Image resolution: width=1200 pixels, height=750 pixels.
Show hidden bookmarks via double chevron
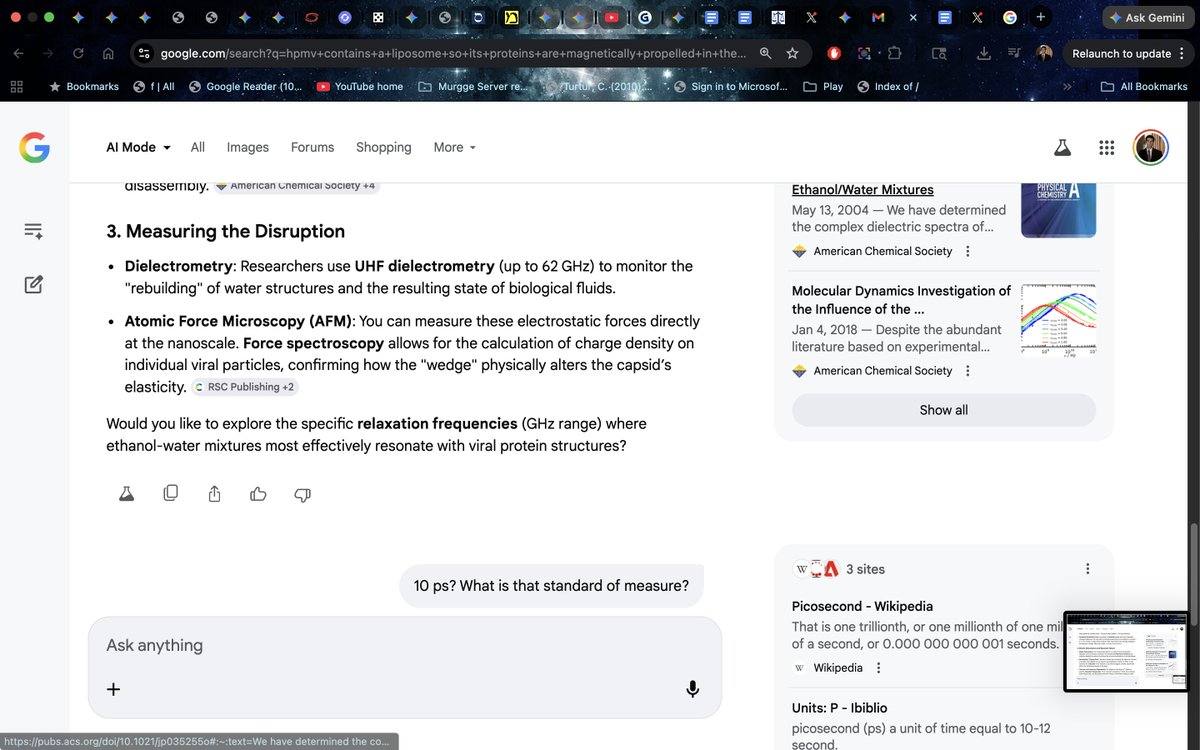coord(1068,87)
